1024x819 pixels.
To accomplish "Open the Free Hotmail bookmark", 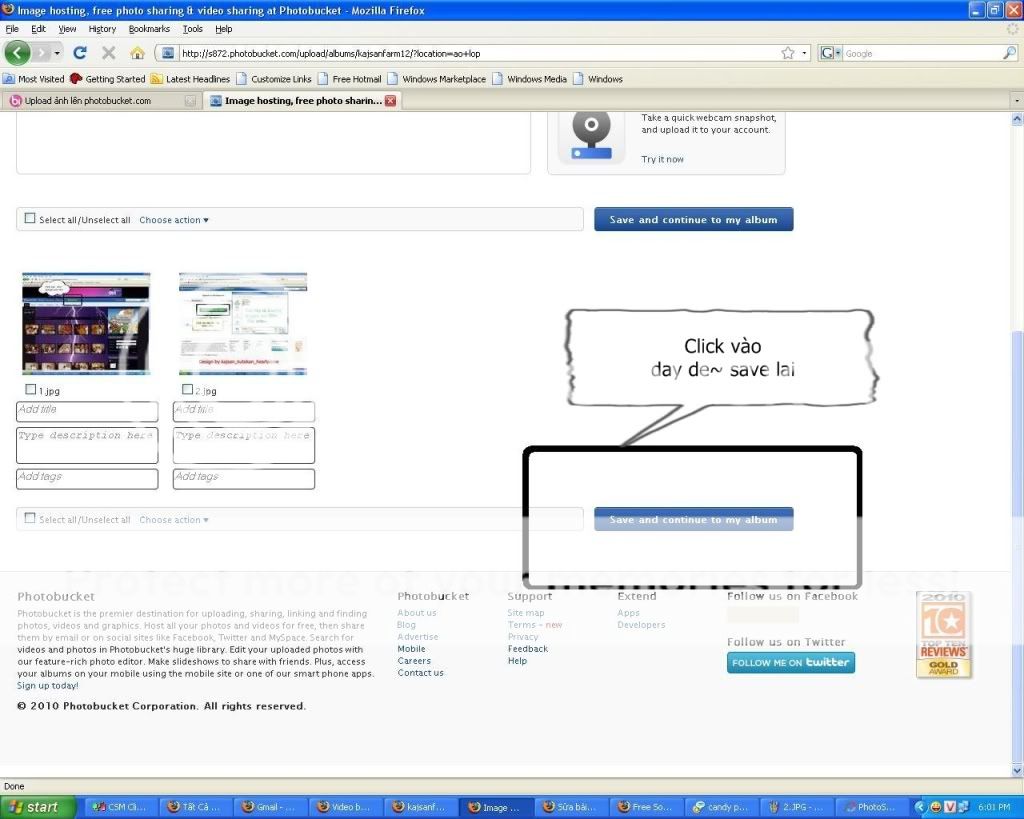I will coord(349,79).
